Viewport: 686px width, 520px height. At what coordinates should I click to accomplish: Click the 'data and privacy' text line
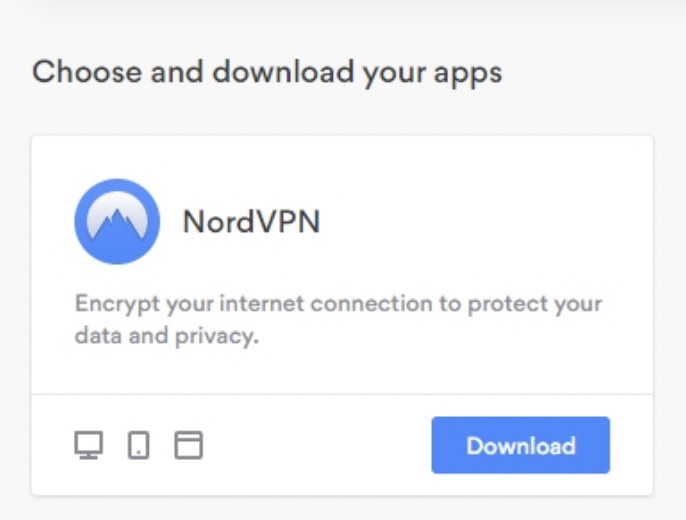click(167, 337)
